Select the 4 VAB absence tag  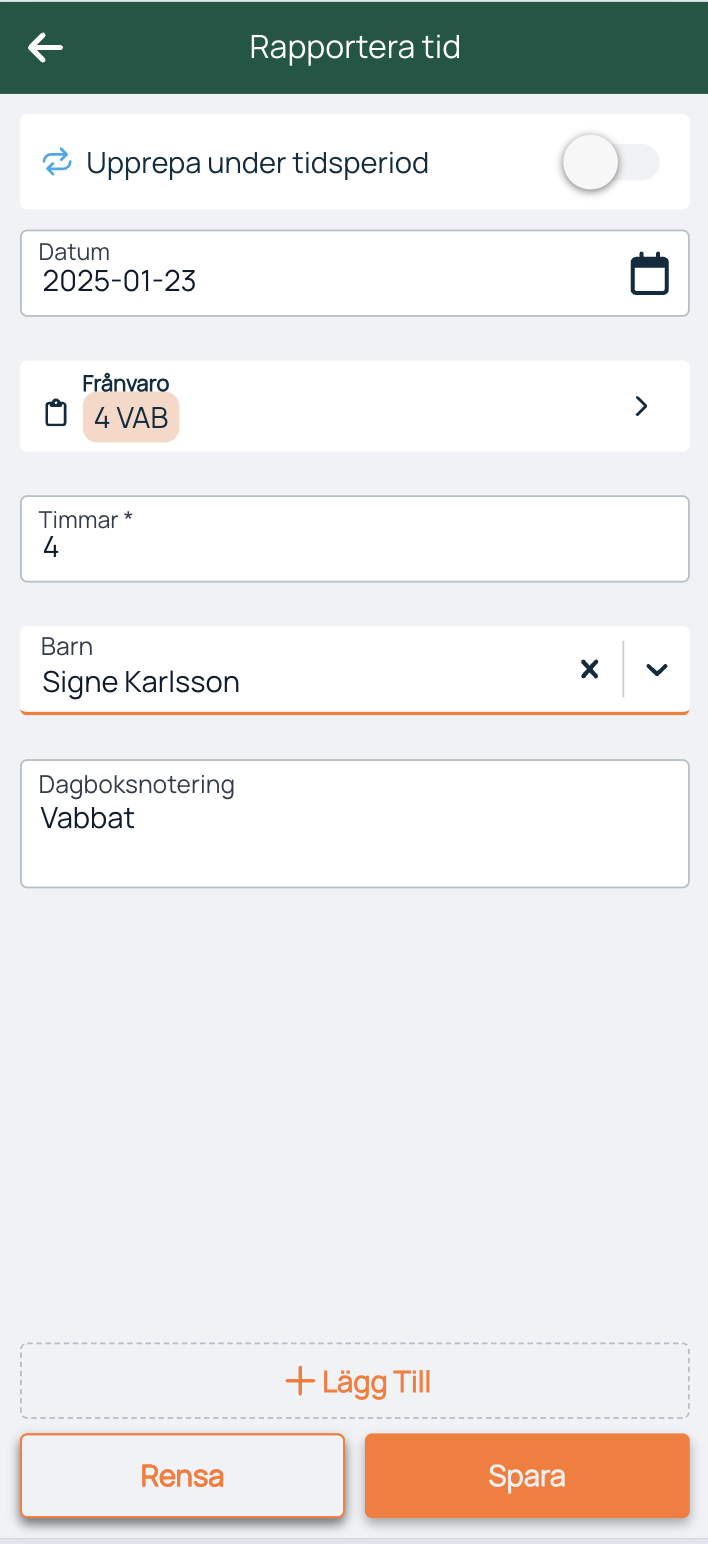[131, 417]
